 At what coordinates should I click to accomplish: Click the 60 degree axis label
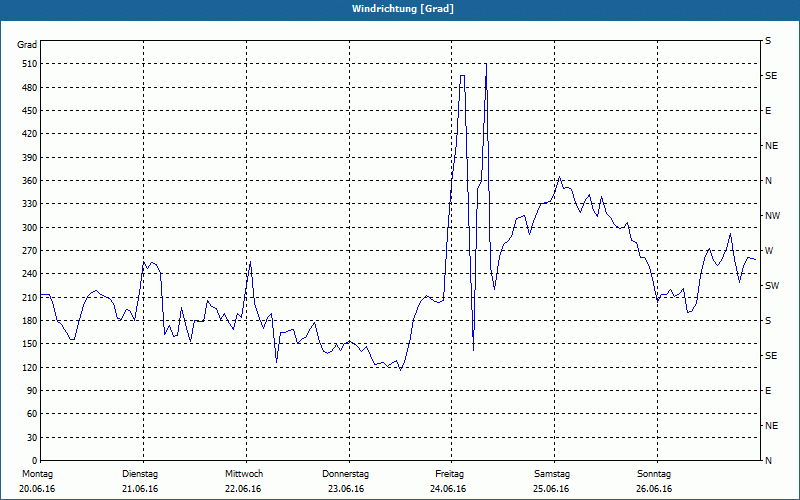32,414
